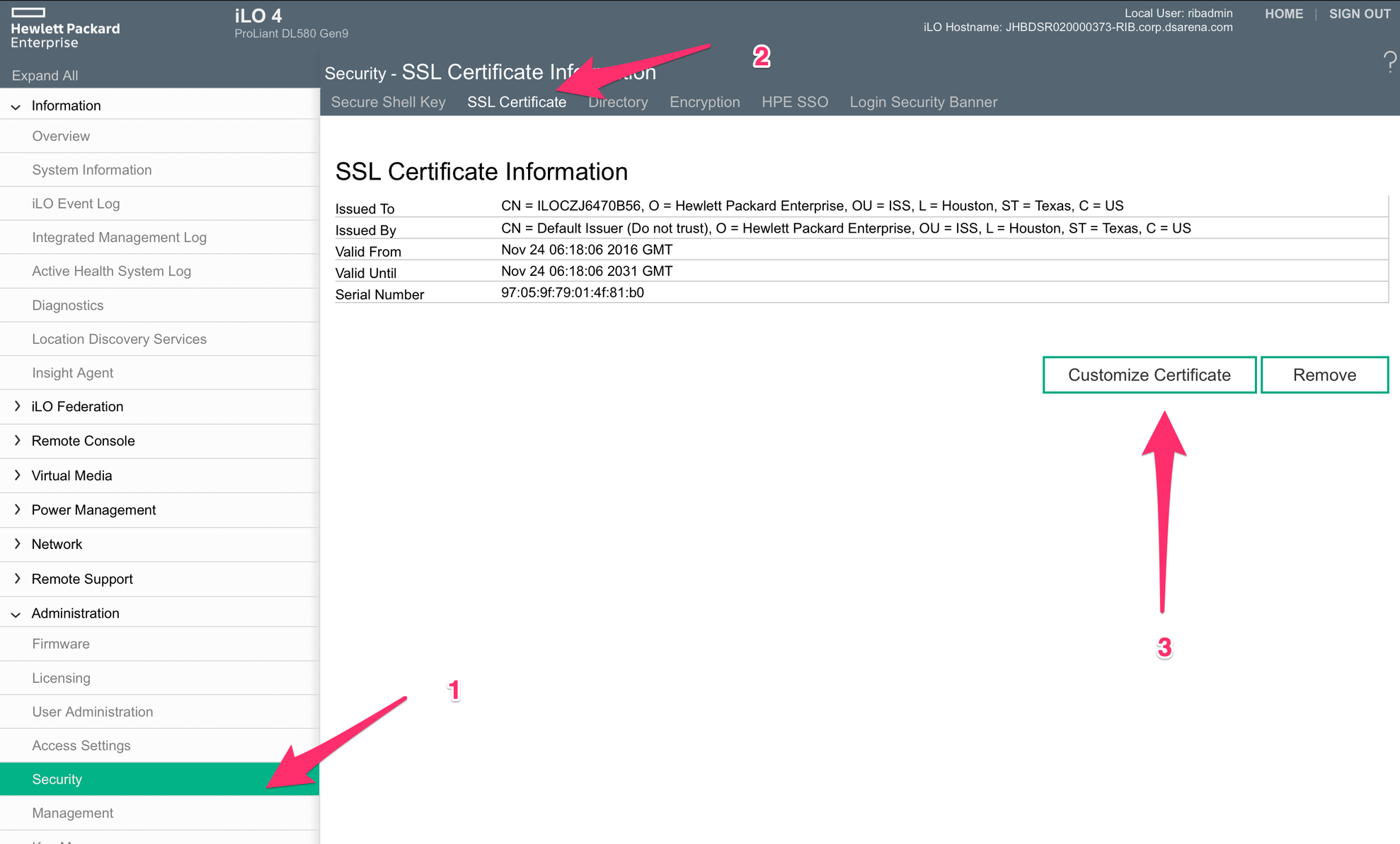
Task: Click the Hewlett Packard Enterprise logo
Action: click(x=65, y=28)
